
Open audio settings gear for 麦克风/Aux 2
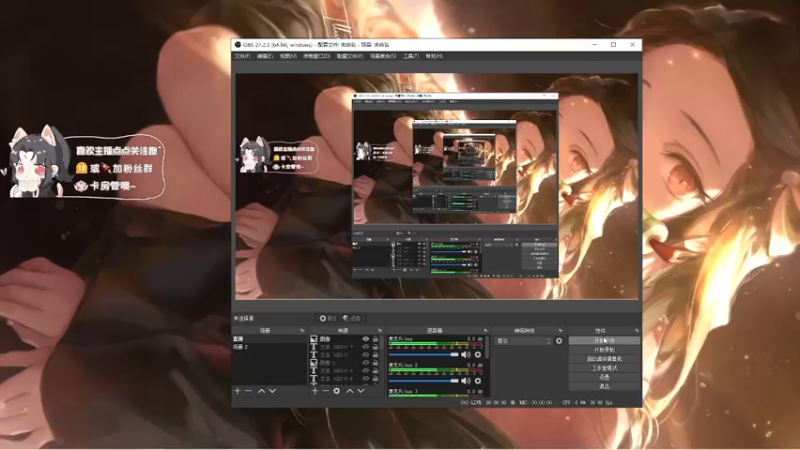tap(478, 381)
